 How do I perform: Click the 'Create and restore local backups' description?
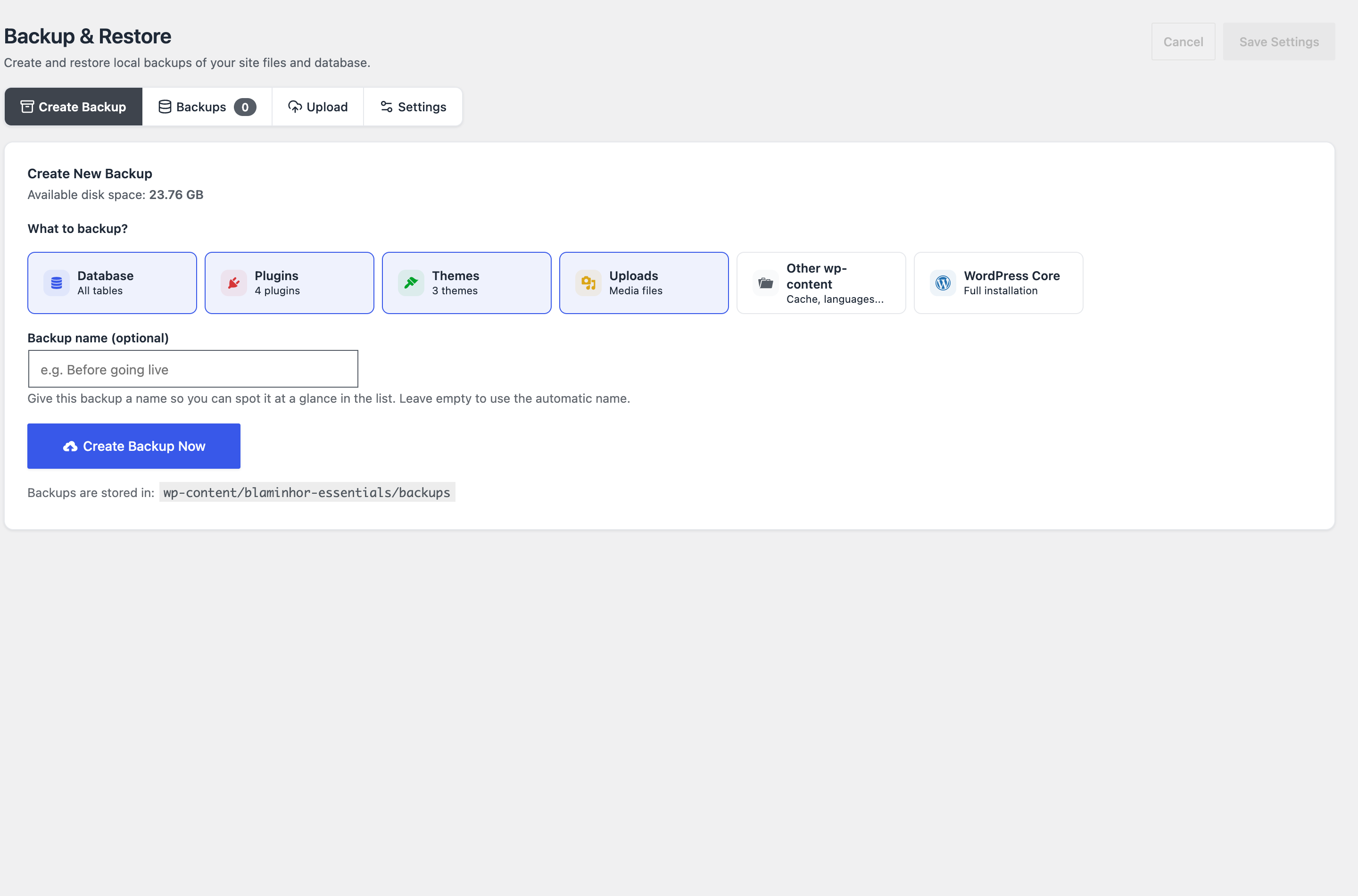(187, 63)
